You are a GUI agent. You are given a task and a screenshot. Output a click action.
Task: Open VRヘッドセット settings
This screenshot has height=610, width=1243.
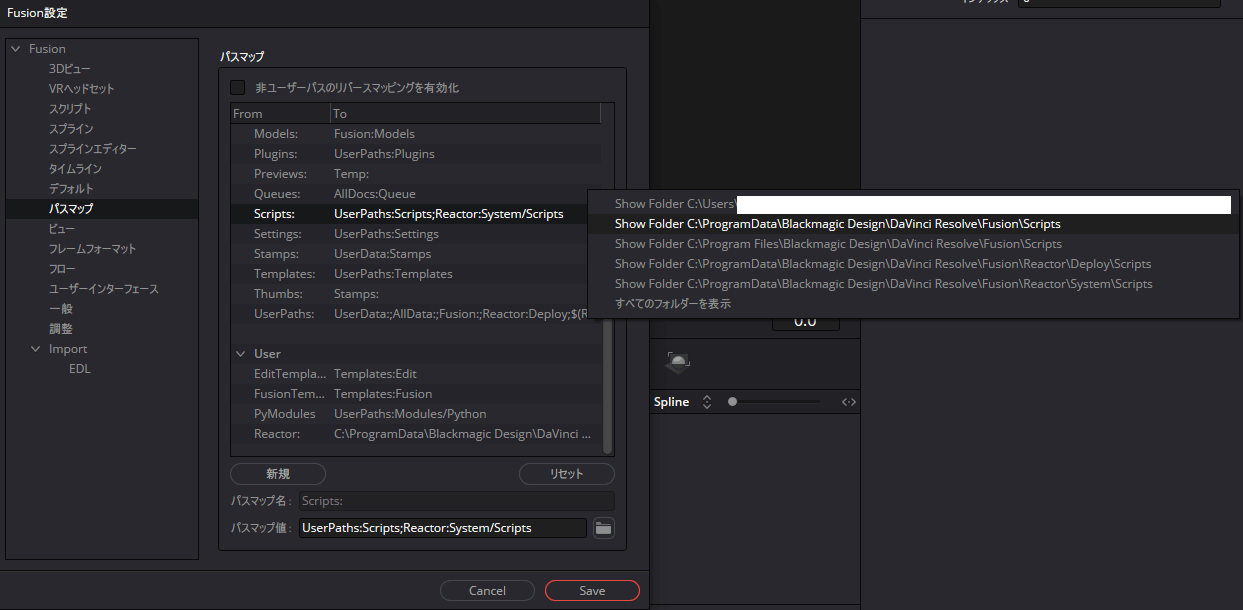pyautogui.click(x=82, y=89)
